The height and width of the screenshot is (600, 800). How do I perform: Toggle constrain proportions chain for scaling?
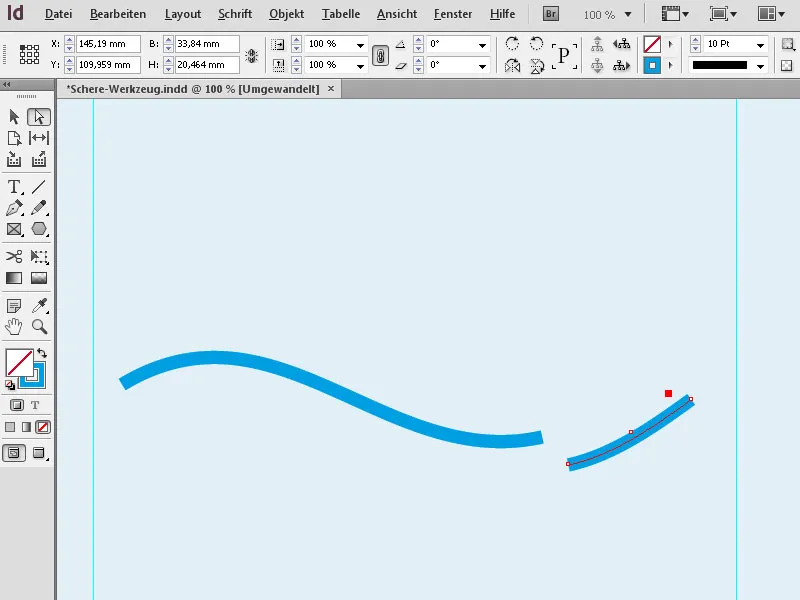380,55
